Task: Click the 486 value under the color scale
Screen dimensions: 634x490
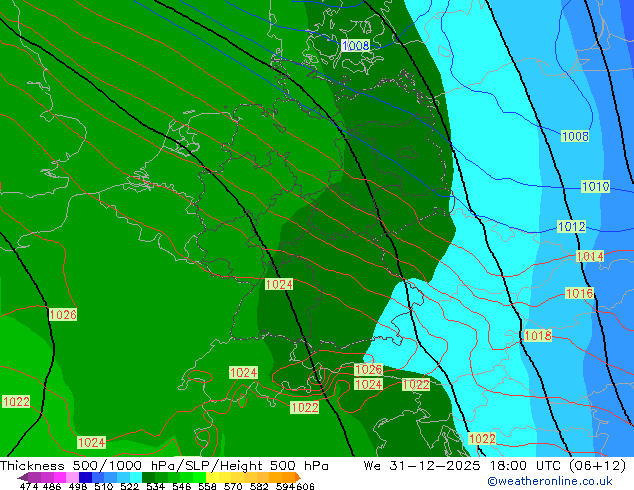Action: click(x=52, y=486)
